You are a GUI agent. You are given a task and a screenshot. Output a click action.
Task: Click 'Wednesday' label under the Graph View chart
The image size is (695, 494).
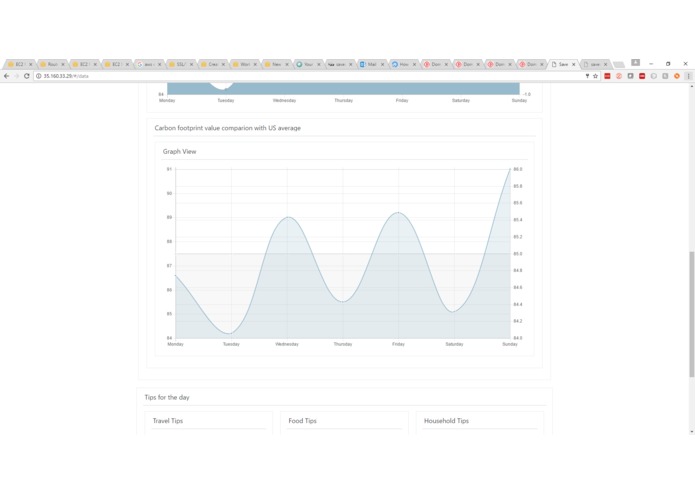click(287, 344)
